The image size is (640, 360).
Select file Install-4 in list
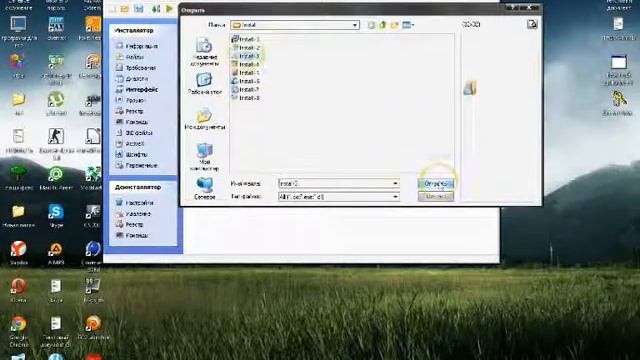(x=245, y=64)
